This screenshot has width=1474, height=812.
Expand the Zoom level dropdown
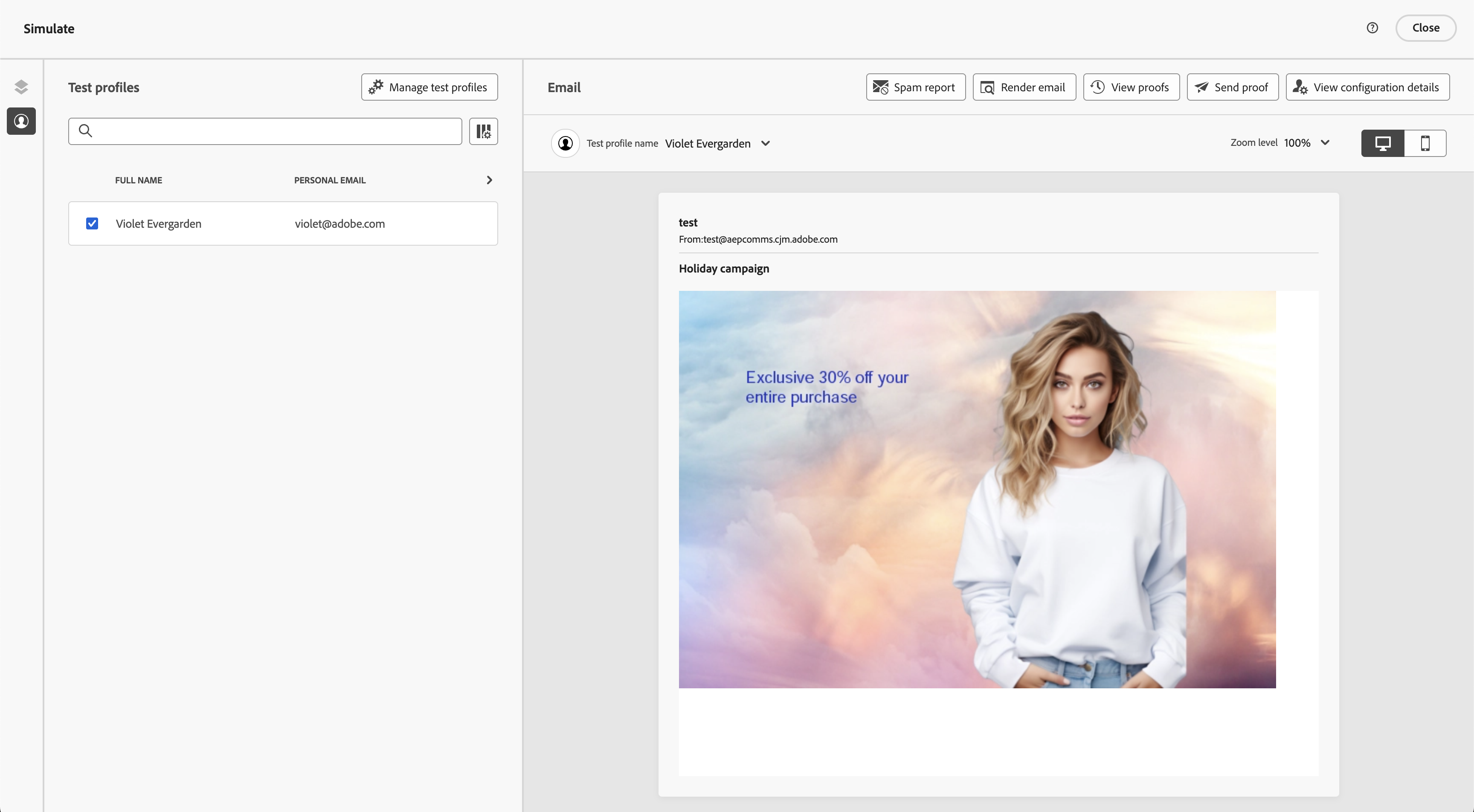(x=1325, y=142)
